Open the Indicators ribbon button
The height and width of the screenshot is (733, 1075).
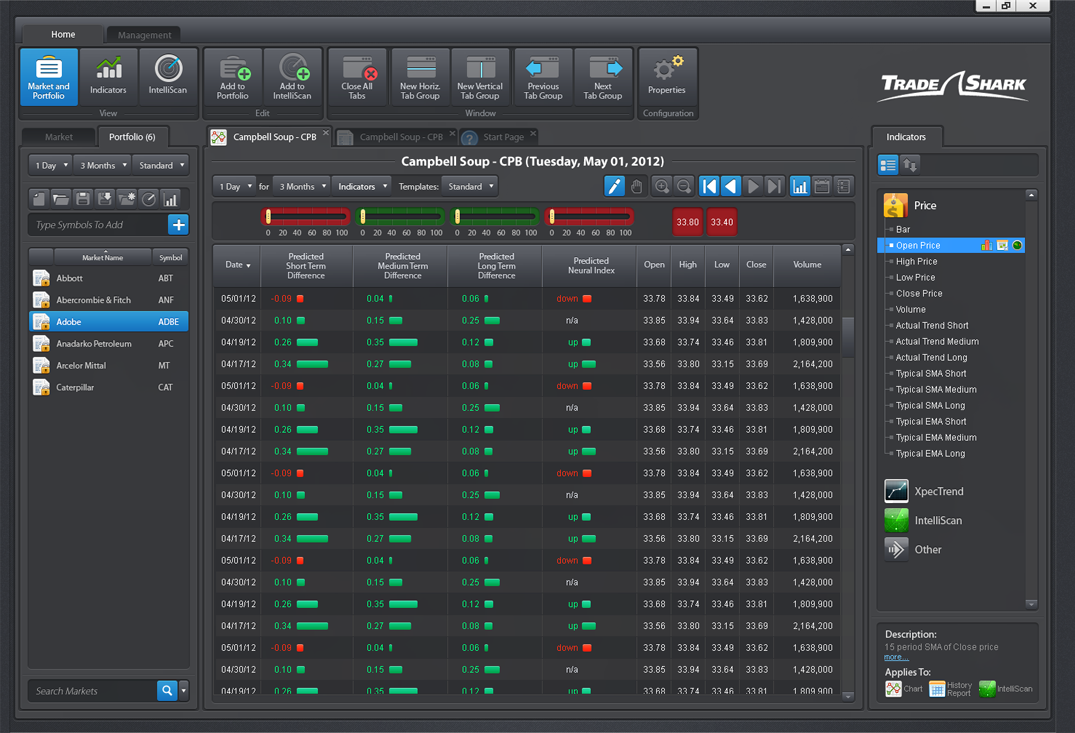pos(108,77)
